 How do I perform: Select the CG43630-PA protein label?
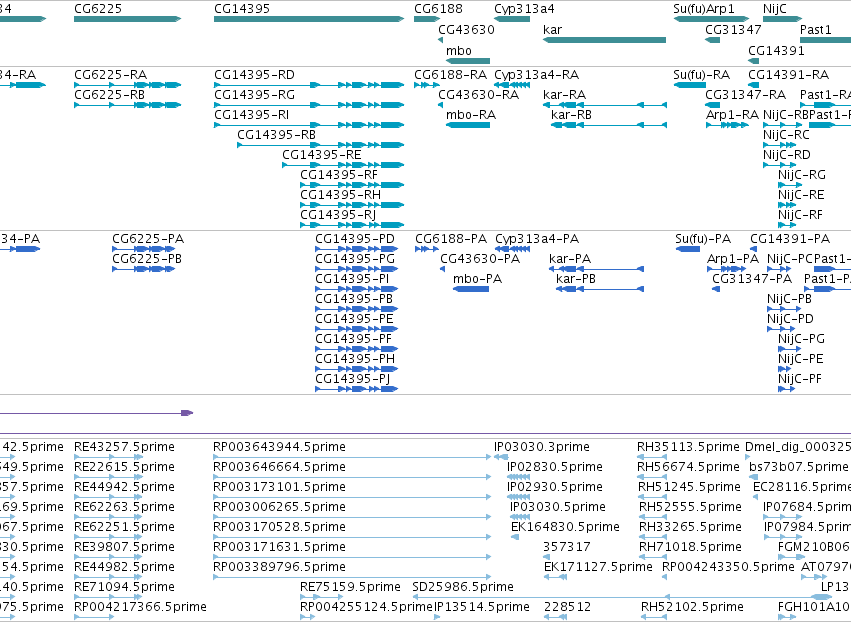(480, 259)
